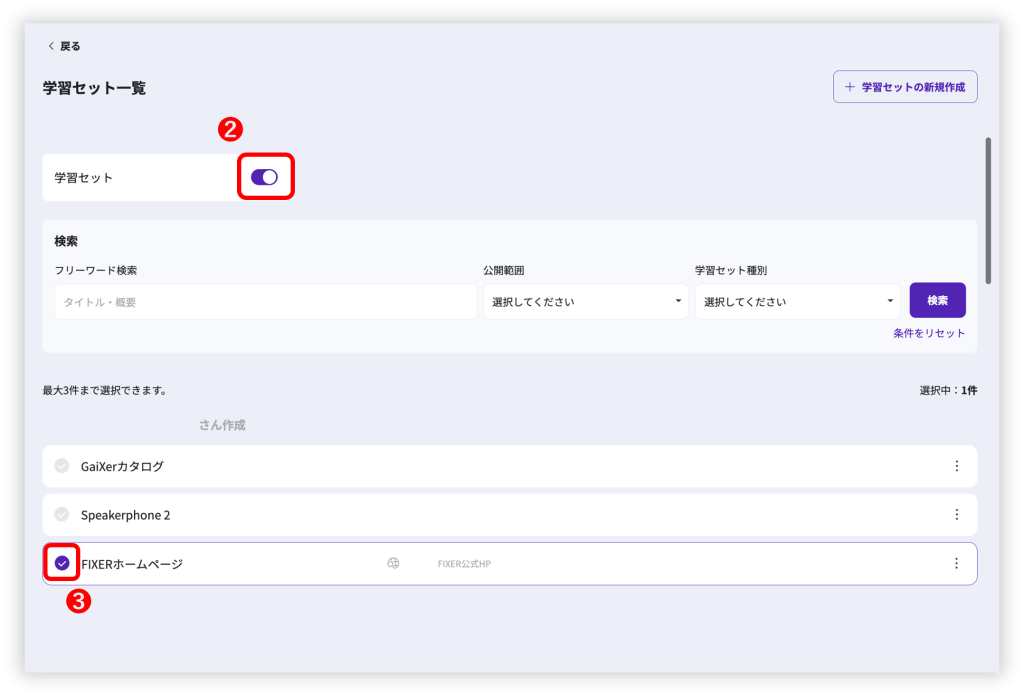Uncheck the FIXERホームページ checkbox
This screenshot has height=696, width=1024.
click(62, 564)
